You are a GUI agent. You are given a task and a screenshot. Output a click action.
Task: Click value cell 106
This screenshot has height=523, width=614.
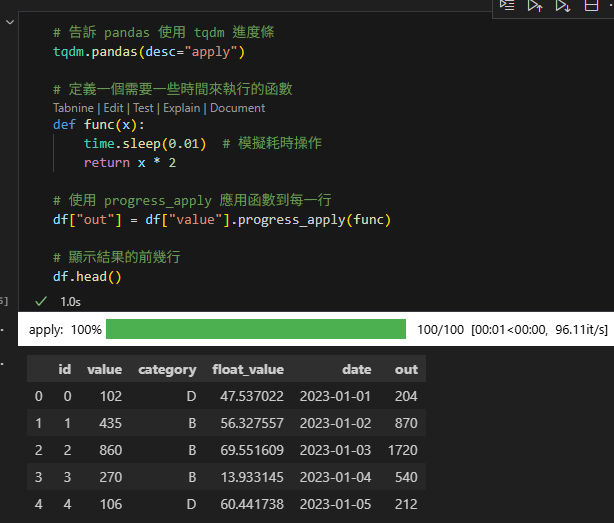pyautogui.click(x=111, y=504)
